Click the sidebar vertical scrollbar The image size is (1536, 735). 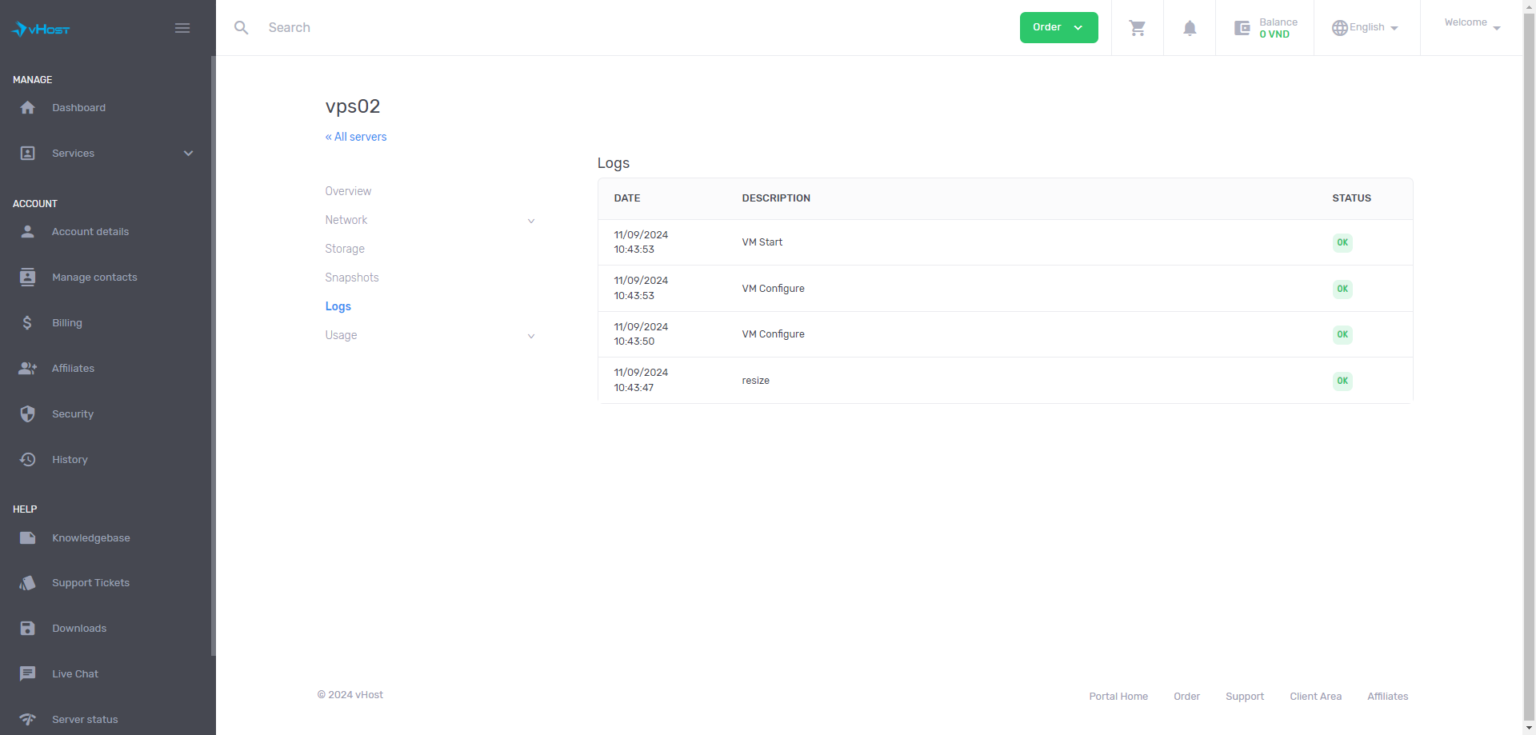pos(213,355)
